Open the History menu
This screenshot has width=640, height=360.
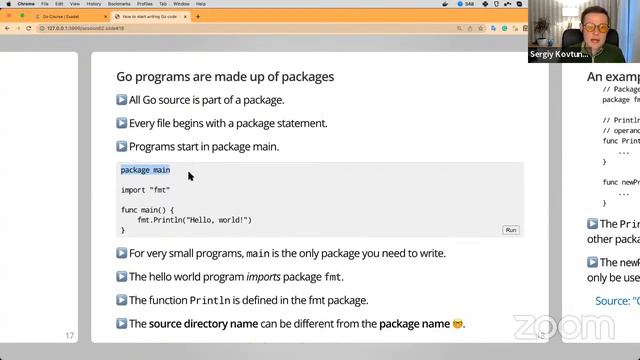[94, 4]
